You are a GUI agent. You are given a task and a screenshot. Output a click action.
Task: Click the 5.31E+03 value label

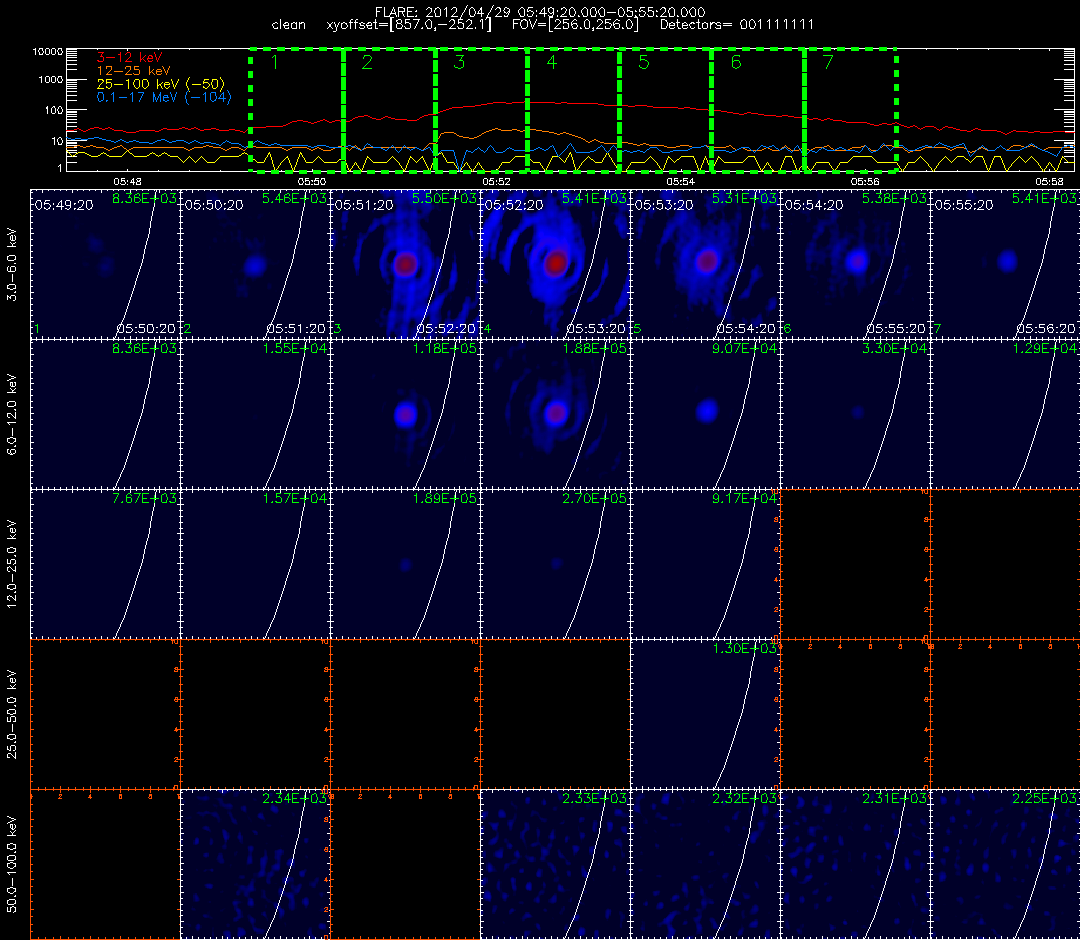(745, 199)
